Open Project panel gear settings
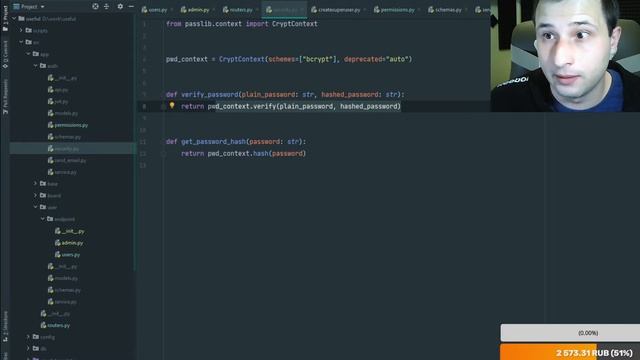The image size is (640, 360). click(x=120, y=7)
